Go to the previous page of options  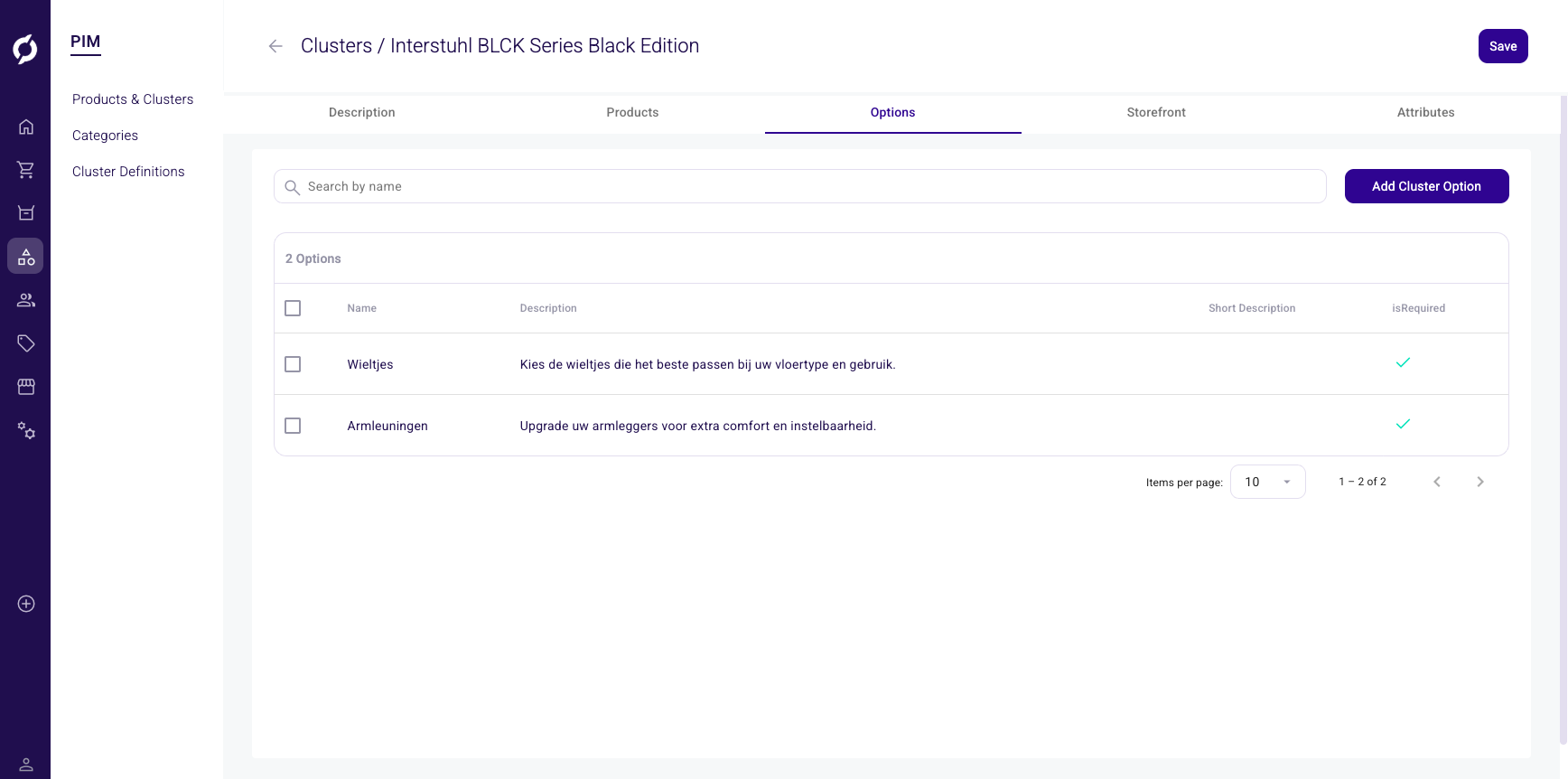1436,482
